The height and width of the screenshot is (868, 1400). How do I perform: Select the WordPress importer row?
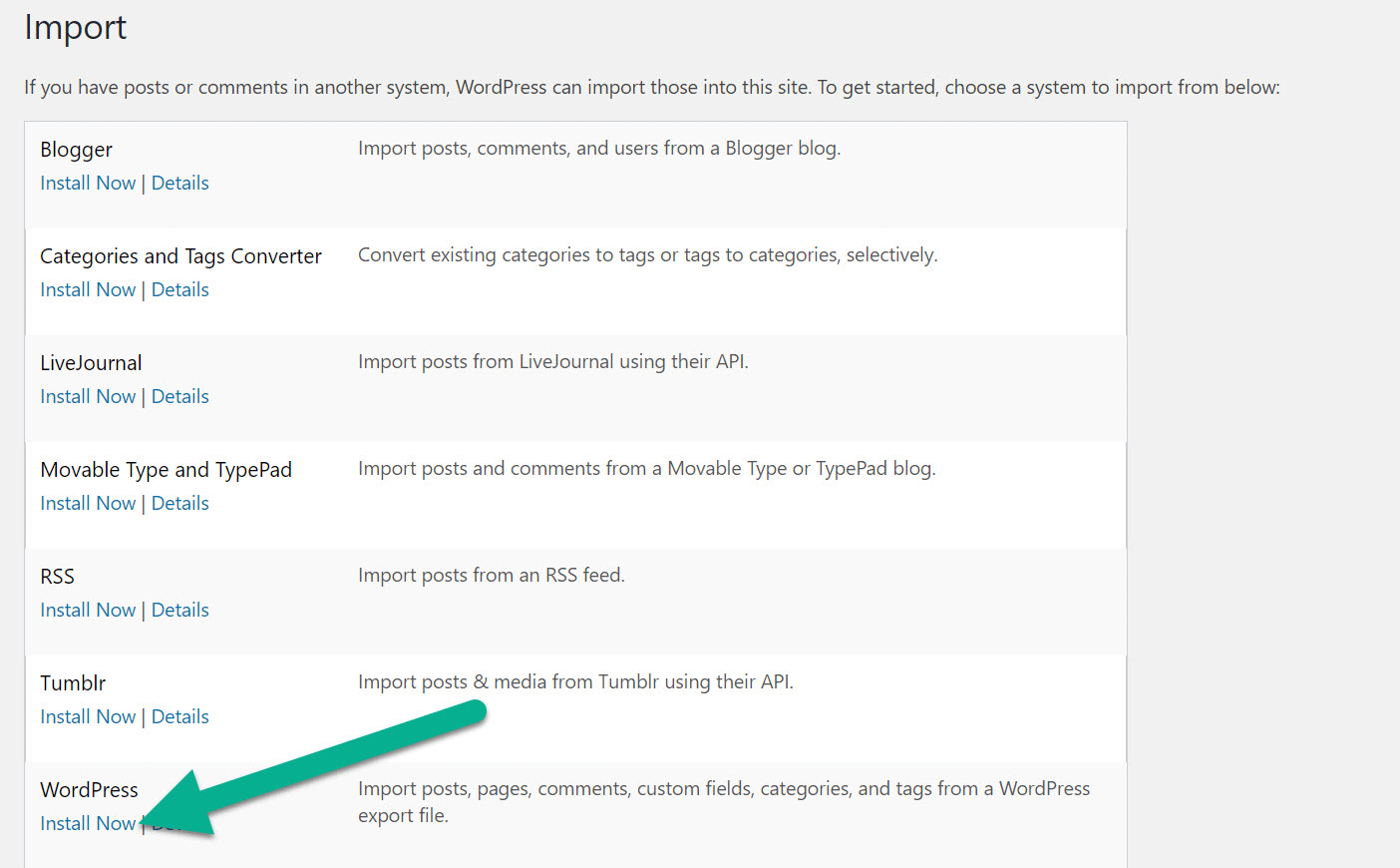click(575, 810)
